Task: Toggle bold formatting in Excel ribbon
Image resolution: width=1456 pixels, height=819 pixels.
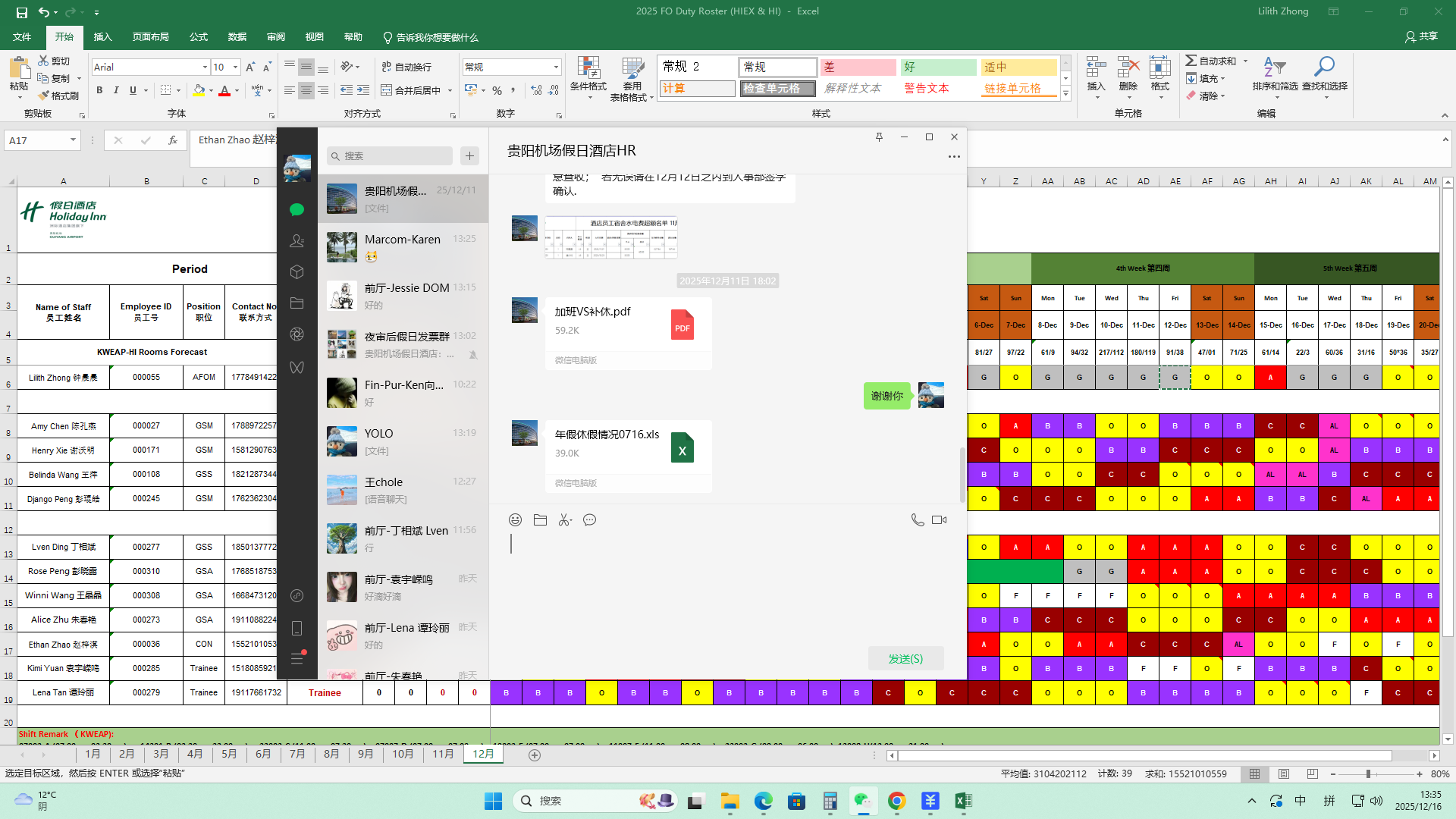Action: (x=99, y=90)
